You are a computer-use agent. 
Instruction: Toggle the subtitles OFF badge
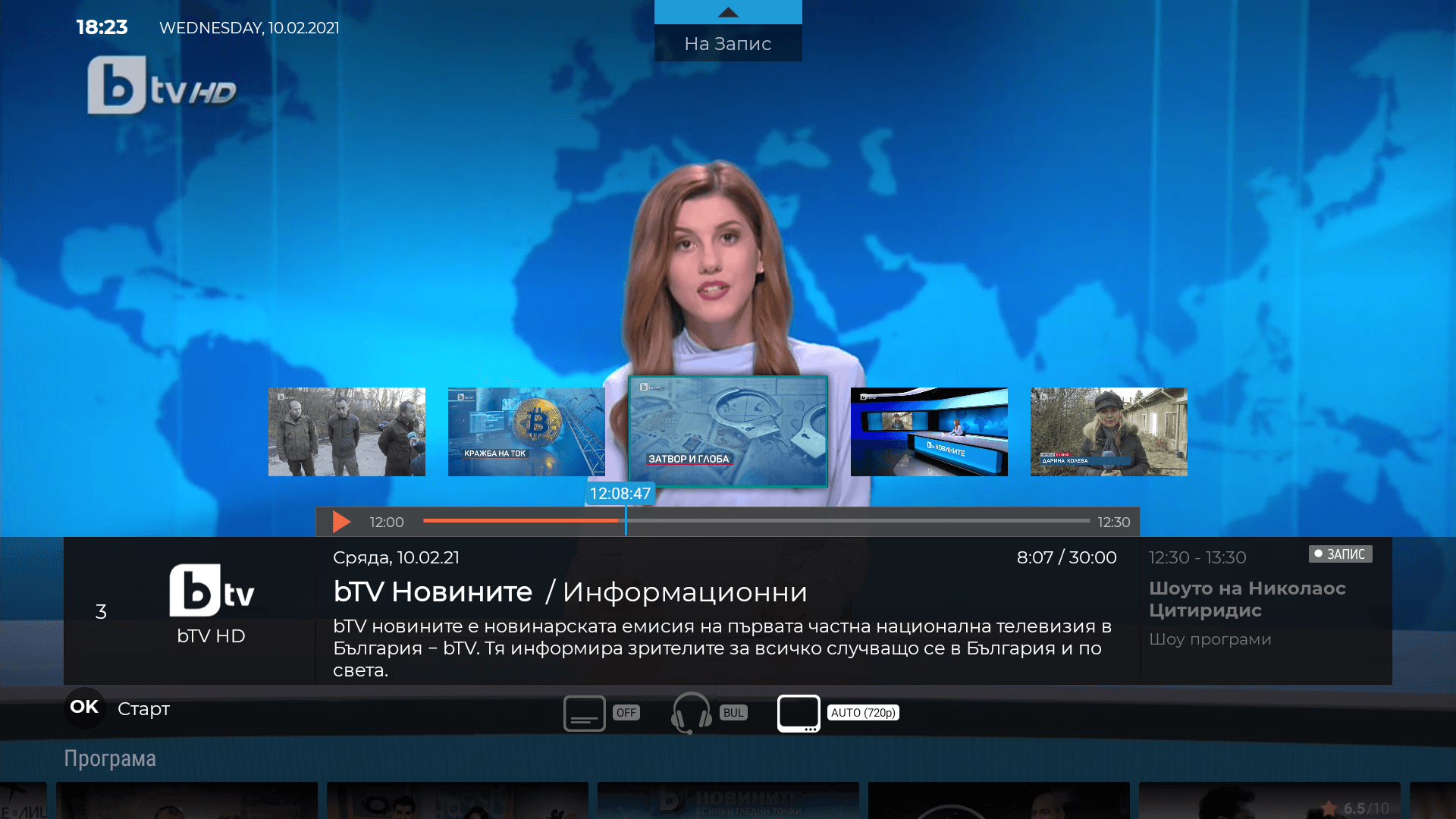tap(626, 713)
